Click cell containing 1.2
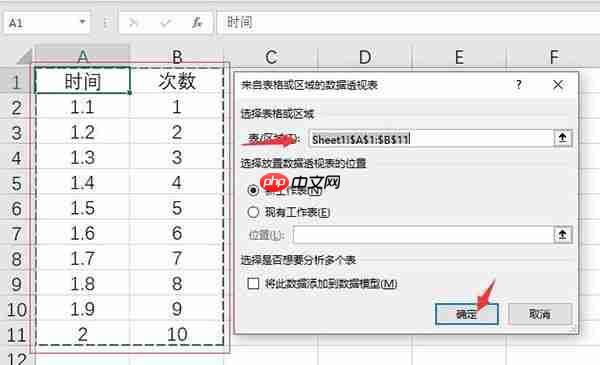 click(83, 132)
